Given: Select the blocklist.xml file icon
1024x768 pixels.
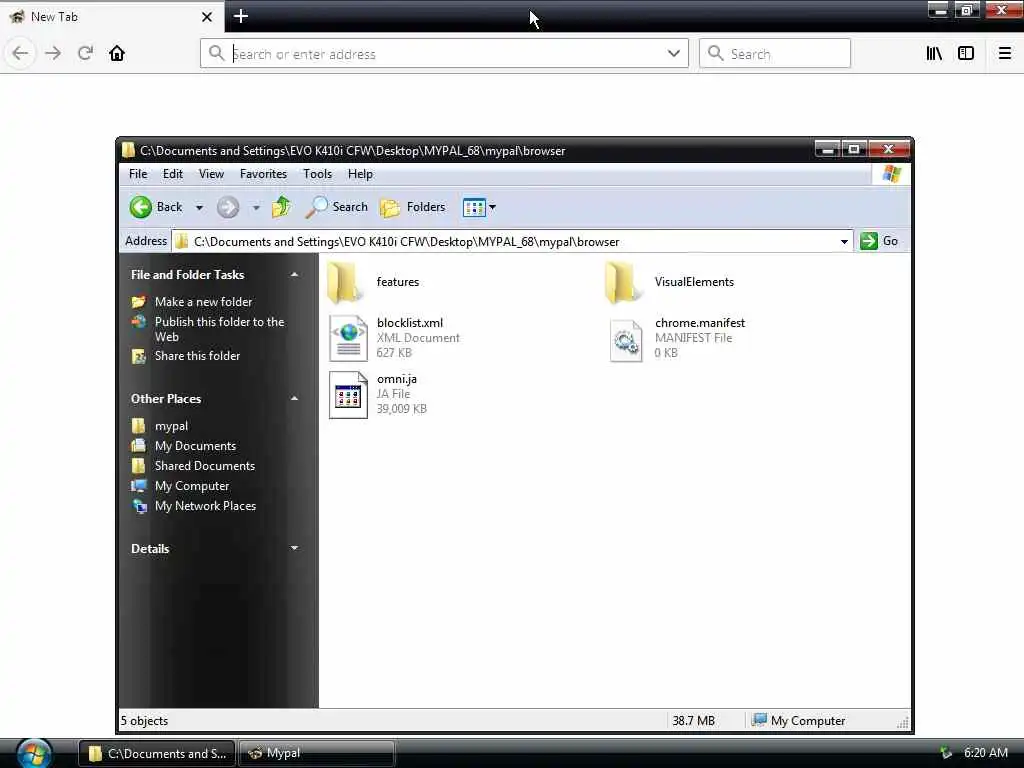Looking at the screenshot, I should click(348, 338).
